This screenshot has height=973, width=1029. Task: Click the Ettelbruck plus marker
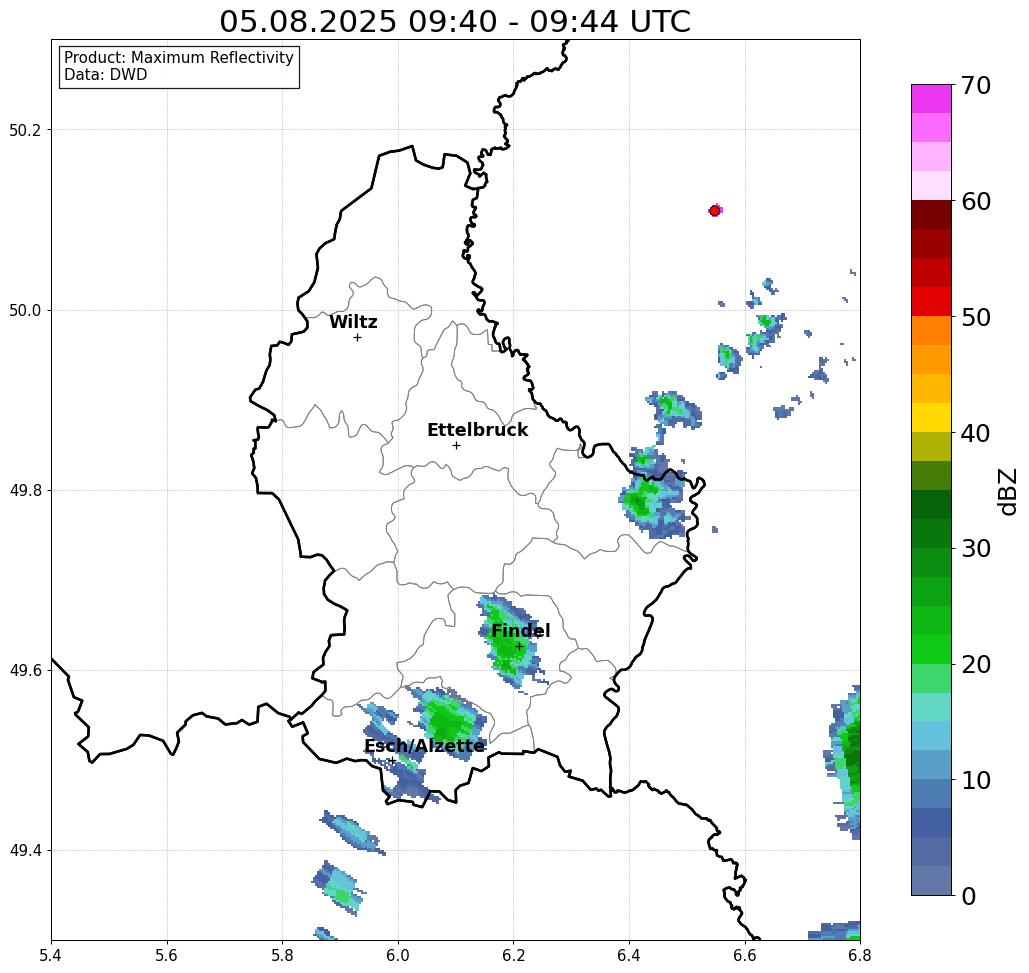[x=456, y=445]
